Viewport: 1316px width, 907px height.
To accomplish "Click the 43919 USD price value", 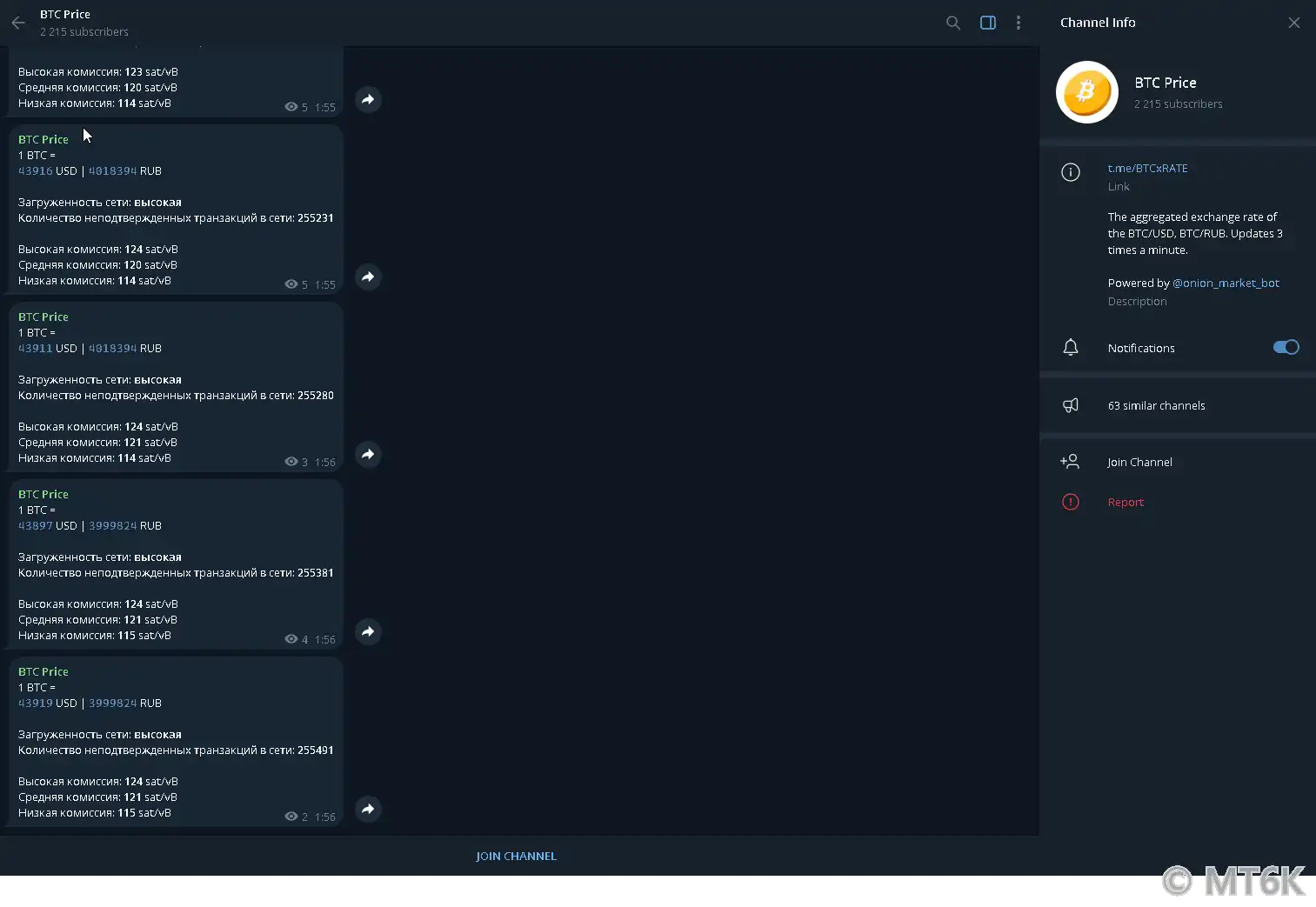I will [x=36, y=704].
